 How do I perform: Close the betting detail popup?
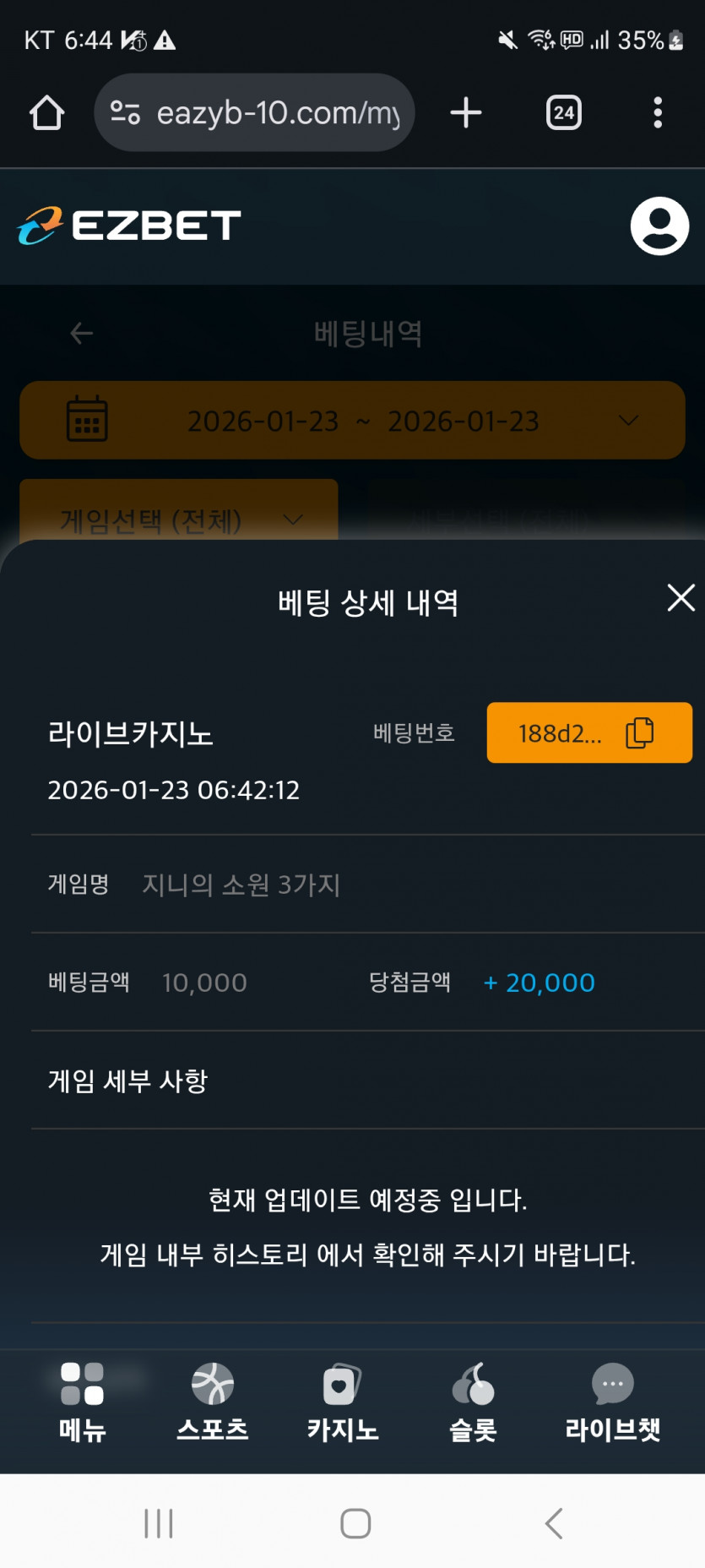(x=681, y=598)
